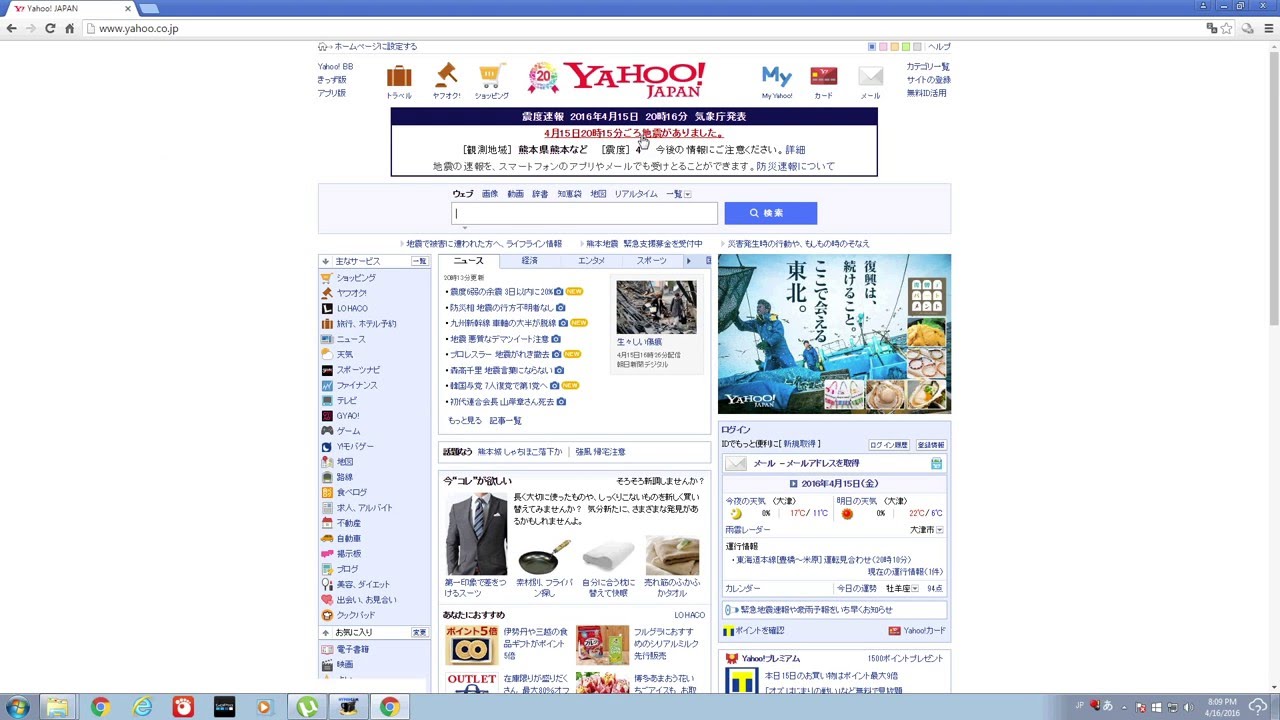Click the green calendar icon in mail row
The width and height of the screenshot is (1280, 720).
point(936,464)
